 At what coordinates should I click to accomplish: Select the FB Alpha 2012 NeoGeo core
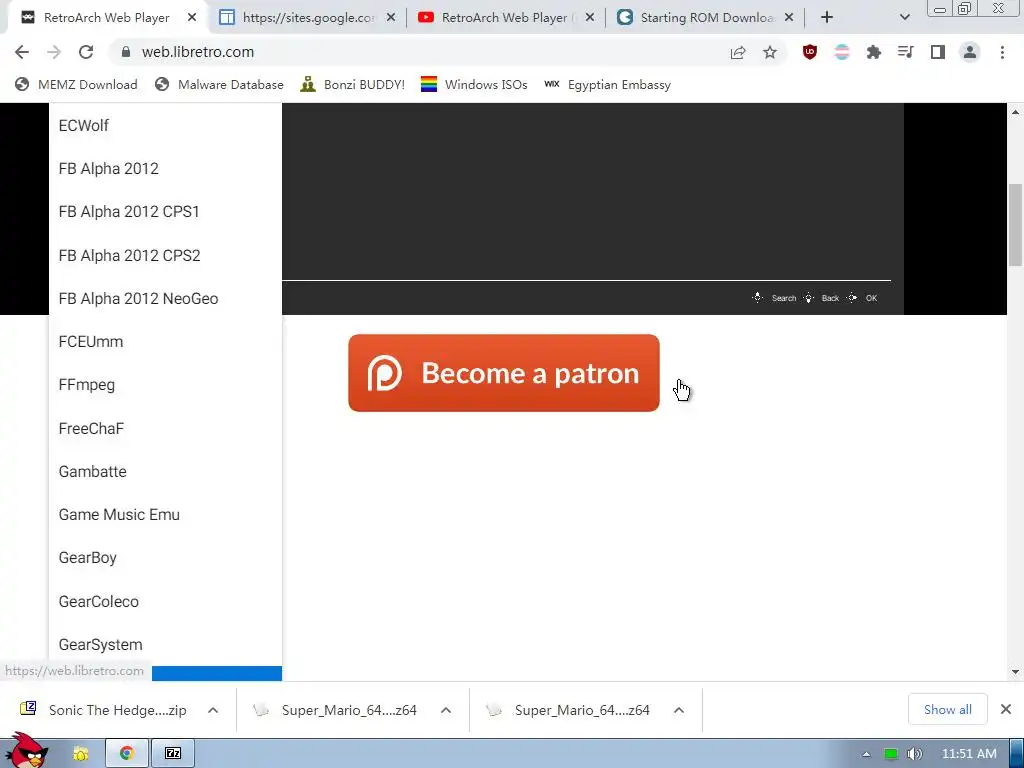click(x=165, y=298)
